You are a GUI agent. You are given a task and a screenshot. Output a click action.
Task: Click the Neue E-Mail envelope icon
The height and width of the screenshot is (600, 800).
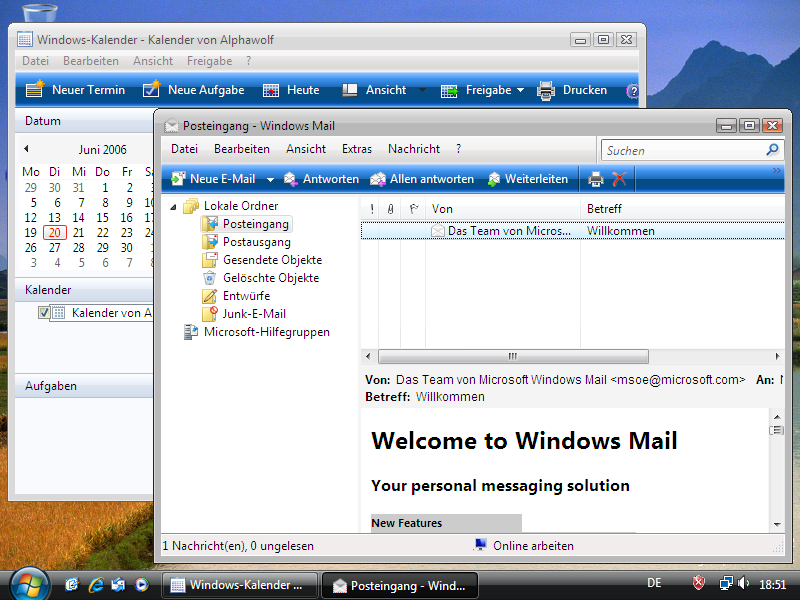(178, 179)
